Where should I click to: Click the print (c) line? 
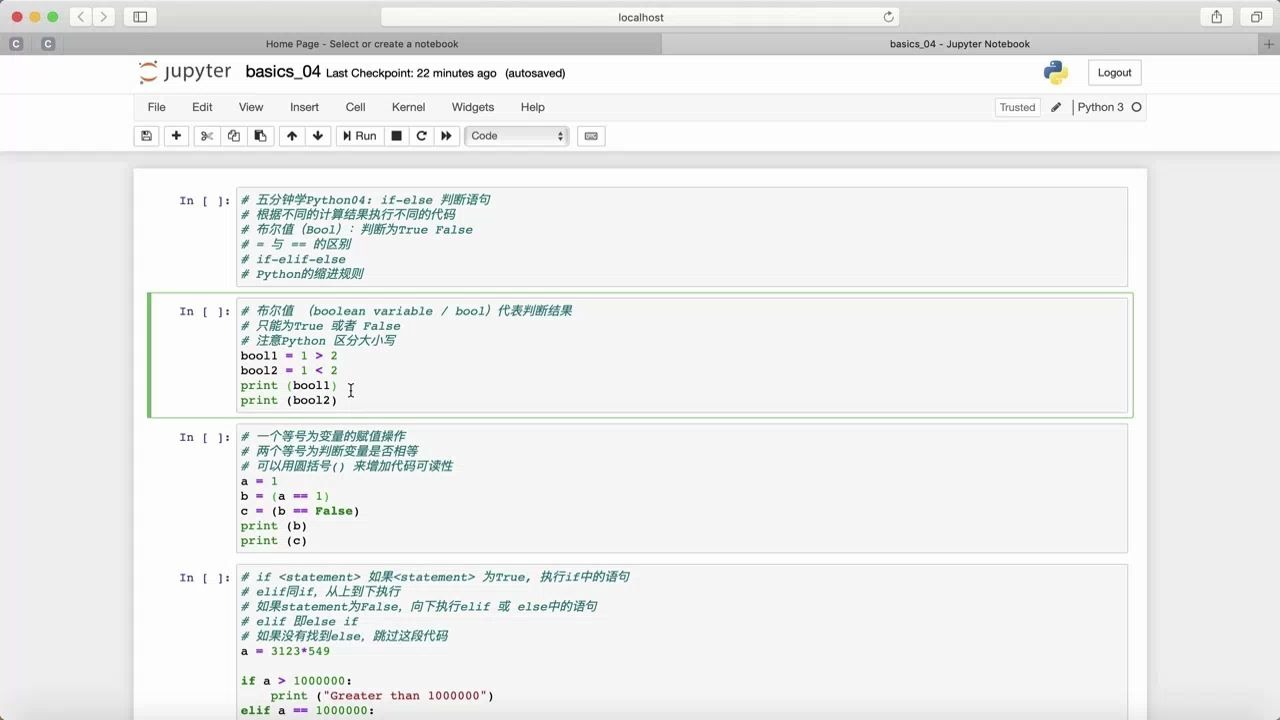[274, 541]
